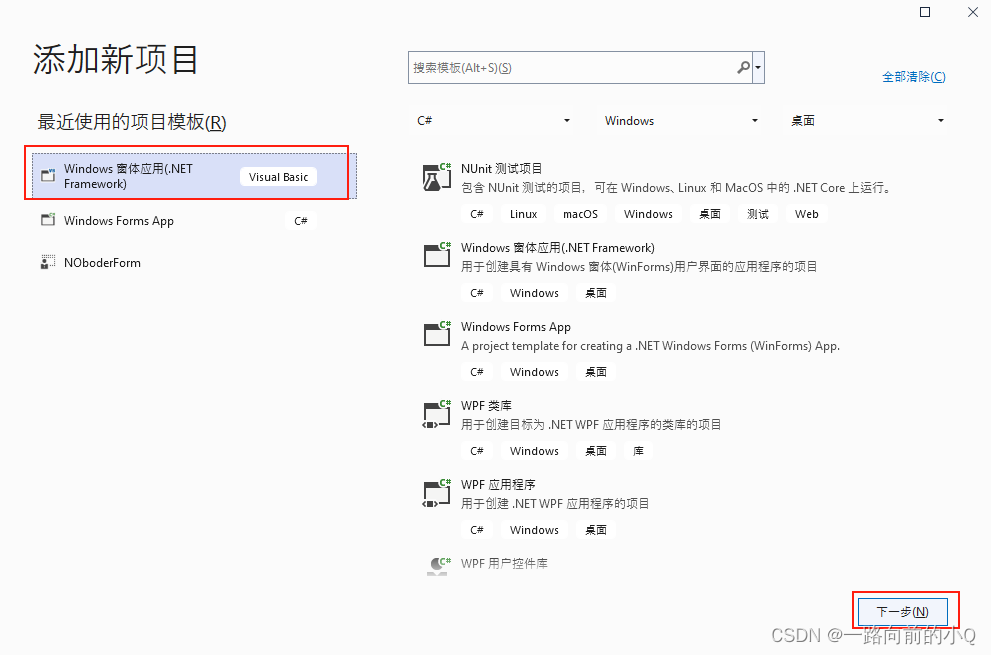
Task: Click the WPF 应用程序 template icon
Action: 437,493
